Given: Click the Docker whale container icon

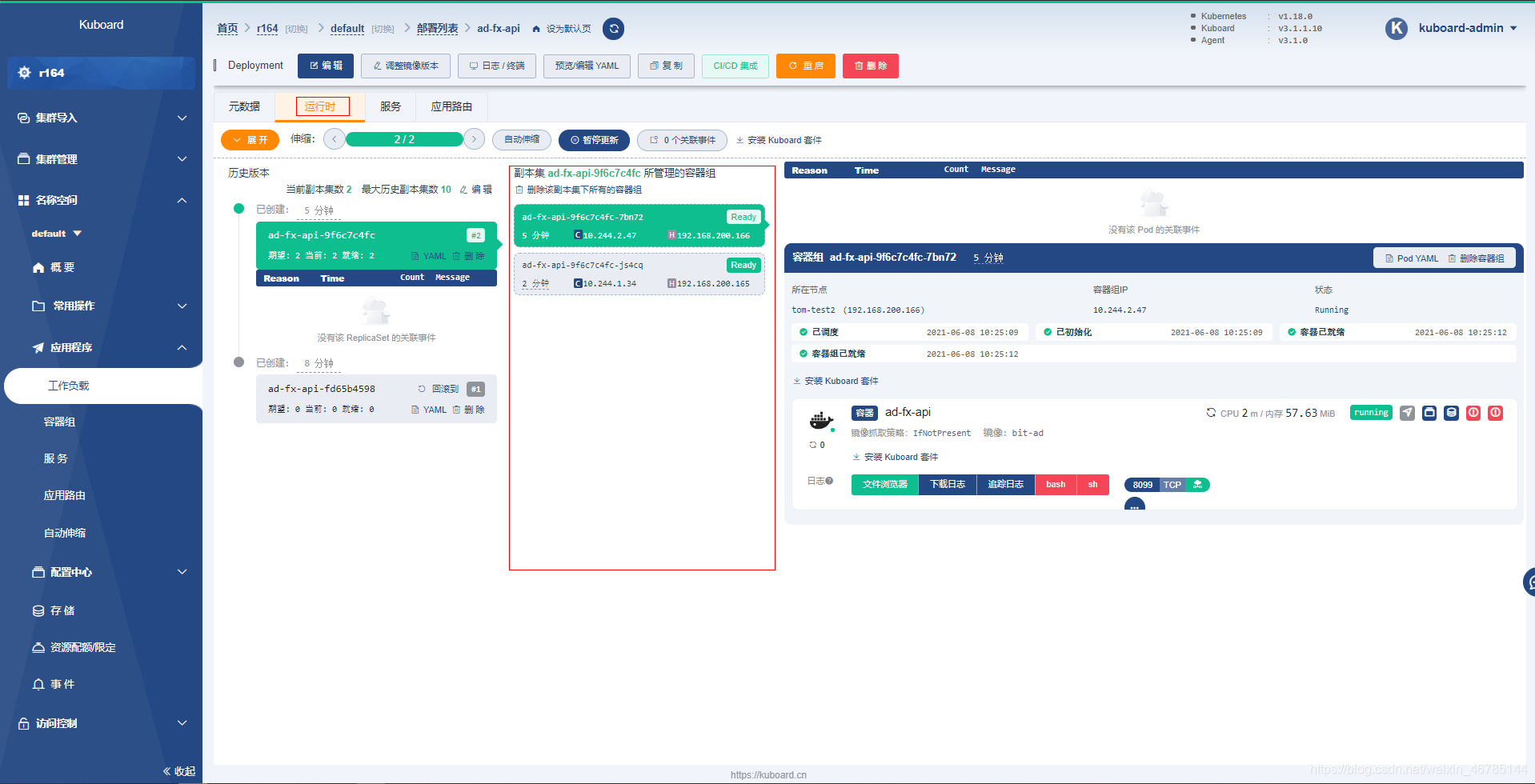Looking at the screenshot, I should (821, 420).
